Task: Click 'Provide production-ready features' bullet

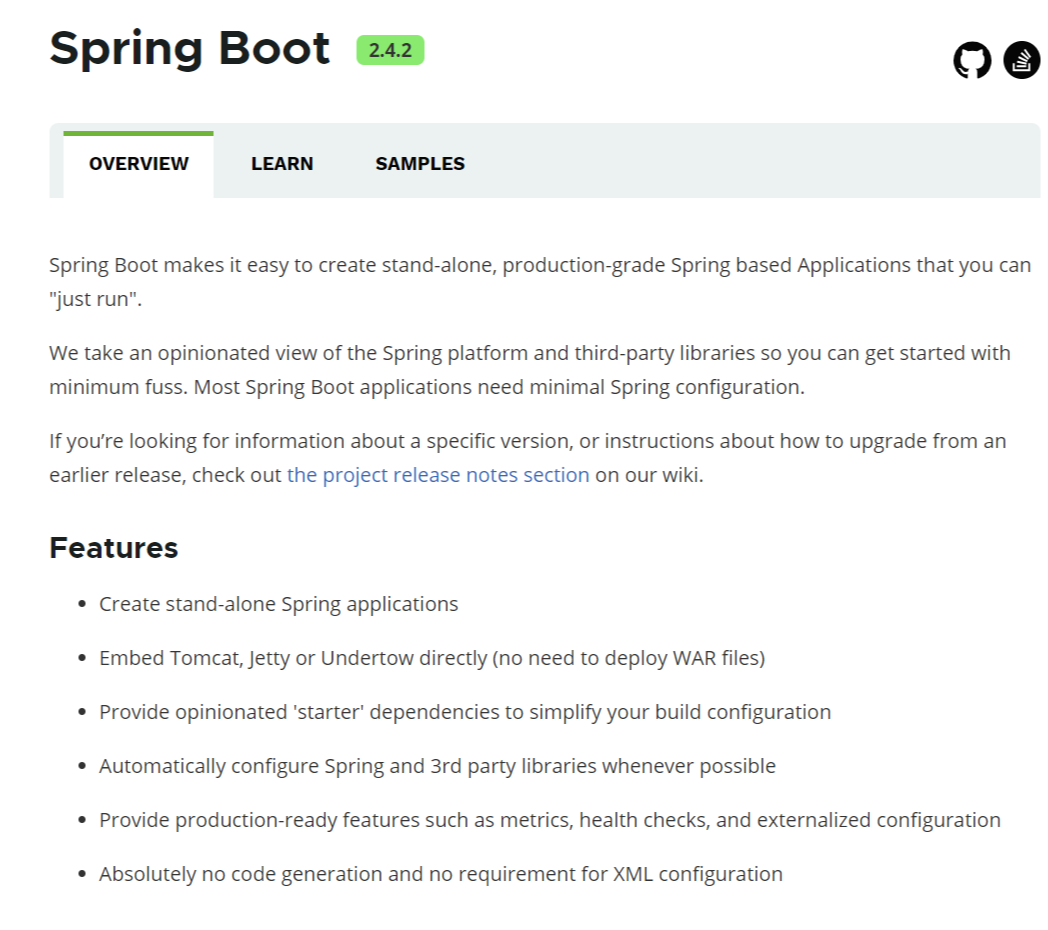Action: coord(550,820)
